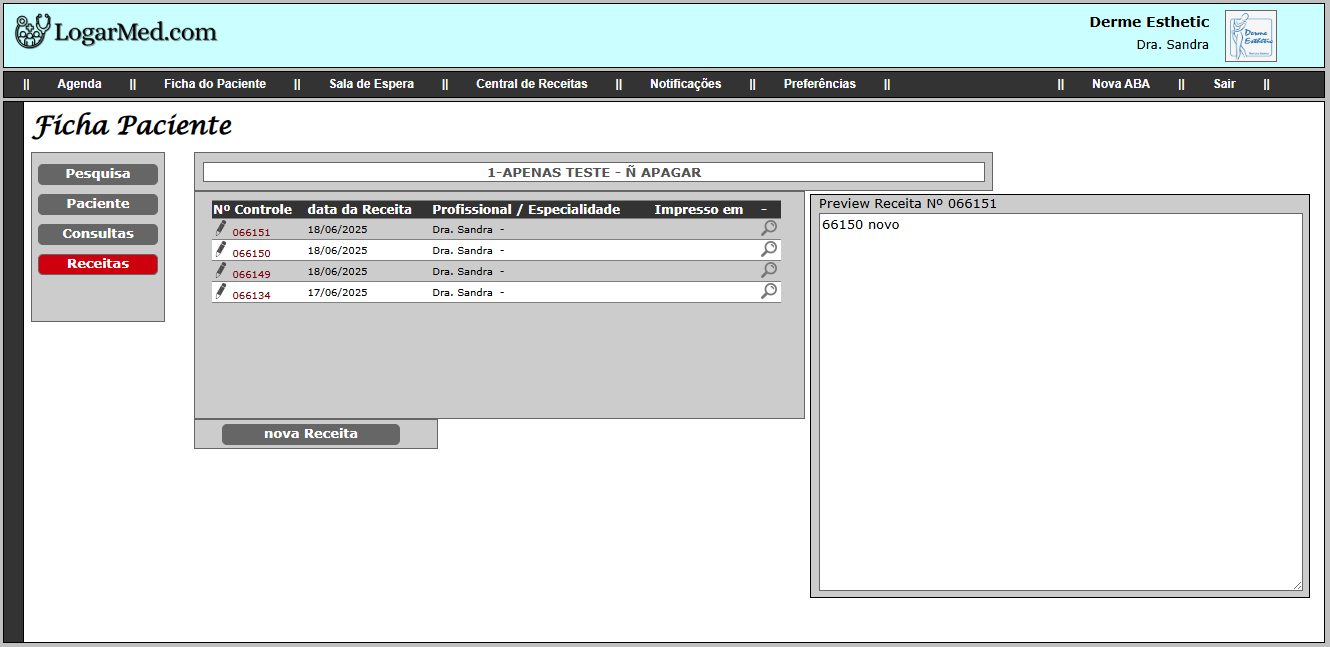Click the red Receitas sidebar button
Screen dimensions: 1330x647
coord(98,264)
